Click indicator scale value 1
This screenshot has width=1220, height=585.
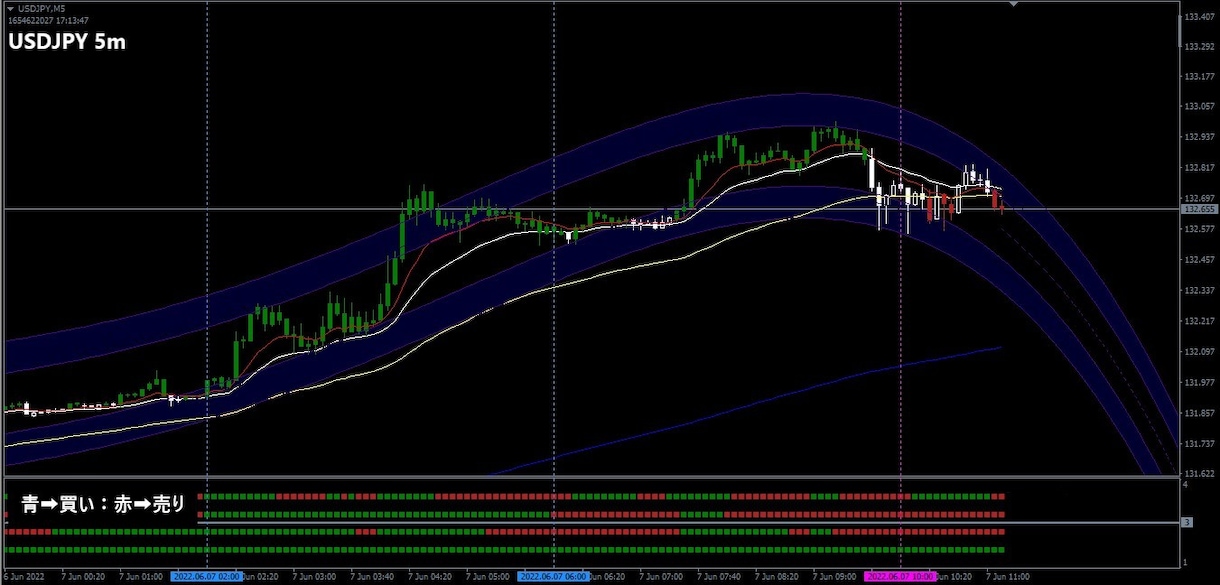[1186, 562]
